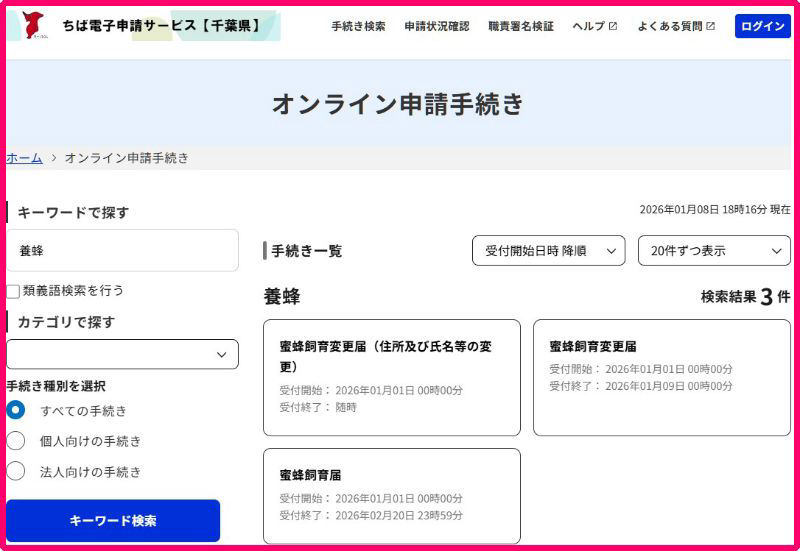Image resolution: width=800 pixels, height=551 pixels.
Task: Select すべての手続き radio button
Action: (x=16, y=410)
